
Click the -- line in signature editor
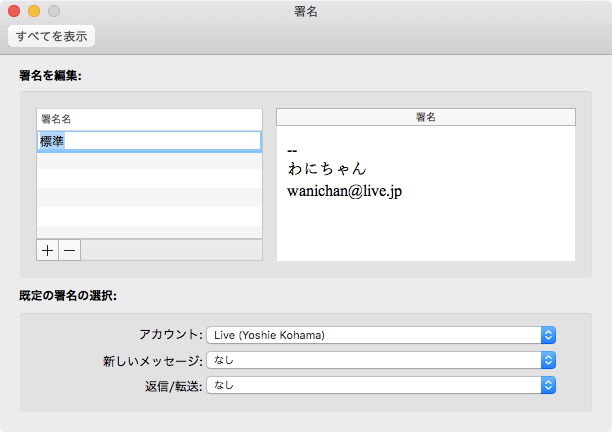coord(292,151)
